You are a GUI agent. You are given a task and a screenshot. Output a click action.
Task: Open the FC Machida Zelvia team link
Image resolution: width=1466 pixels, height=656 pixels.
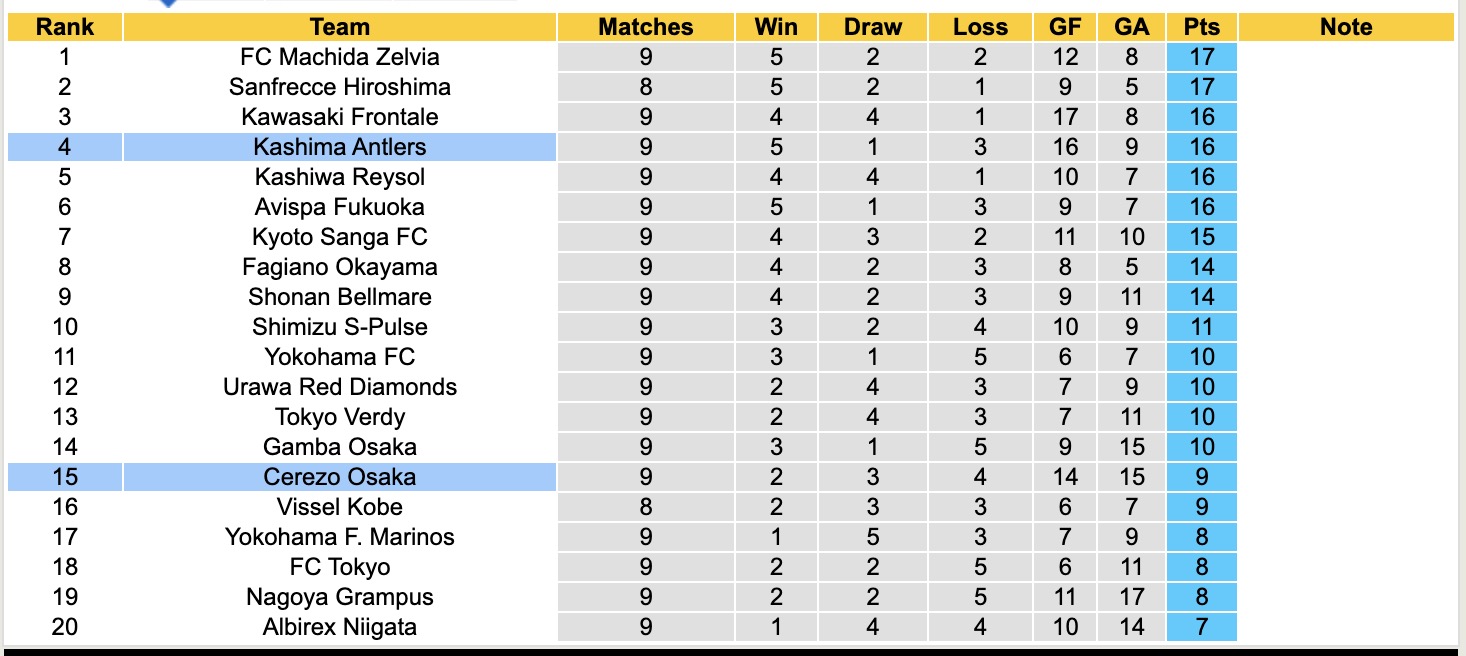(x=339, y=57)
